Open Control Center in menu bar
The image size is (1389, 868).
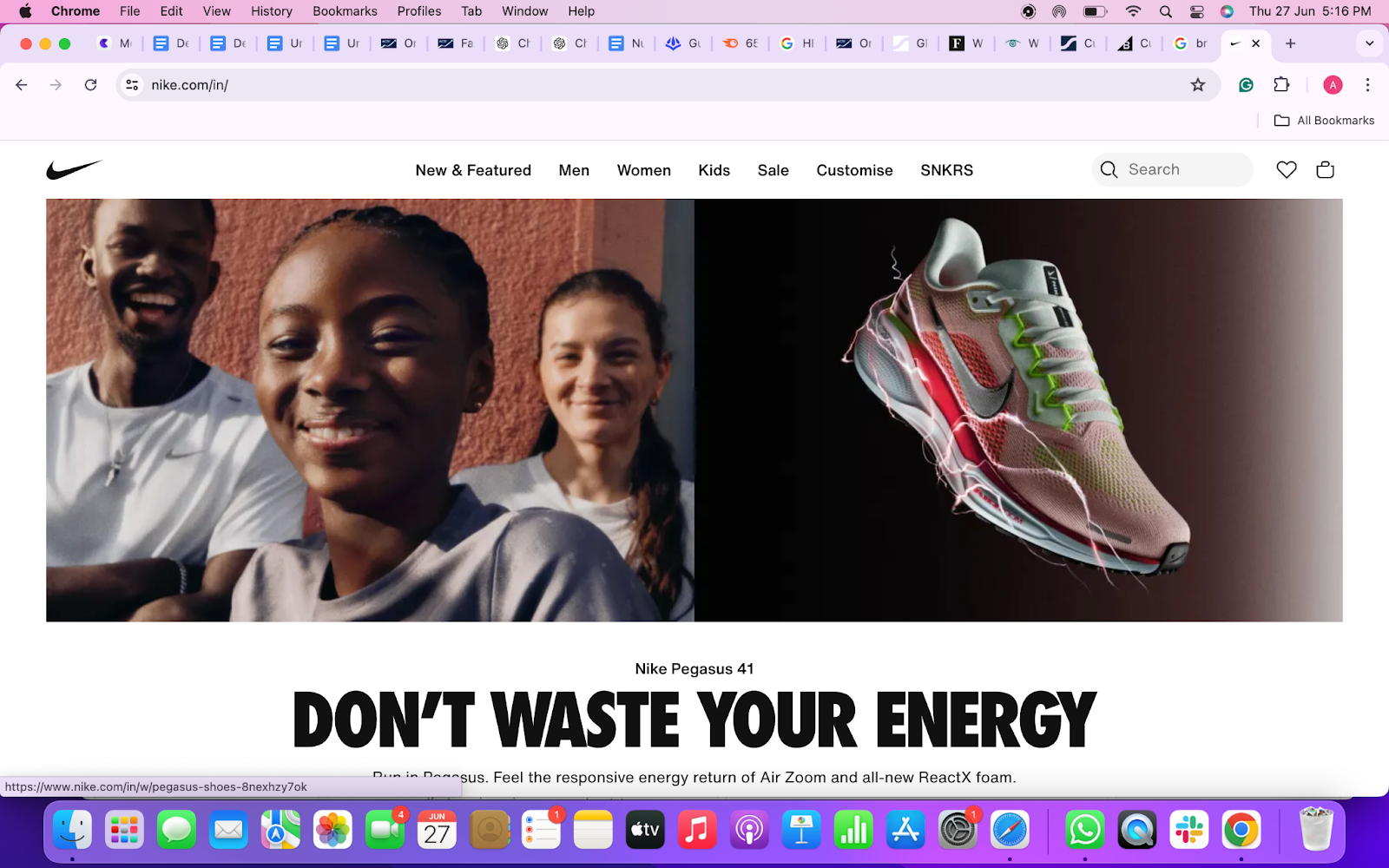[x=1196, y=11]
